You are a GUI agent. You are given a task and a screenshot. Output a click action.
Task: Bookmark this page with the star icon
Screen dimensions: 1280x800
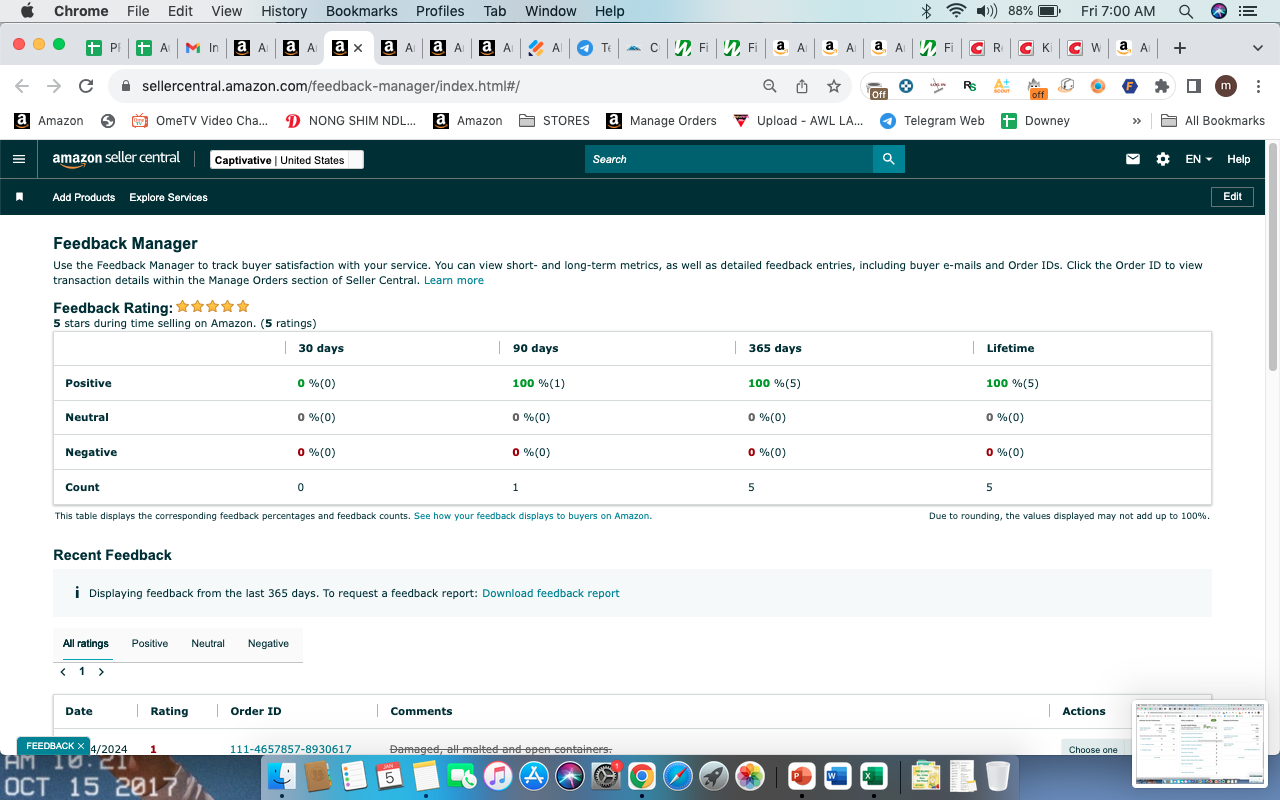tap(833, 86)
